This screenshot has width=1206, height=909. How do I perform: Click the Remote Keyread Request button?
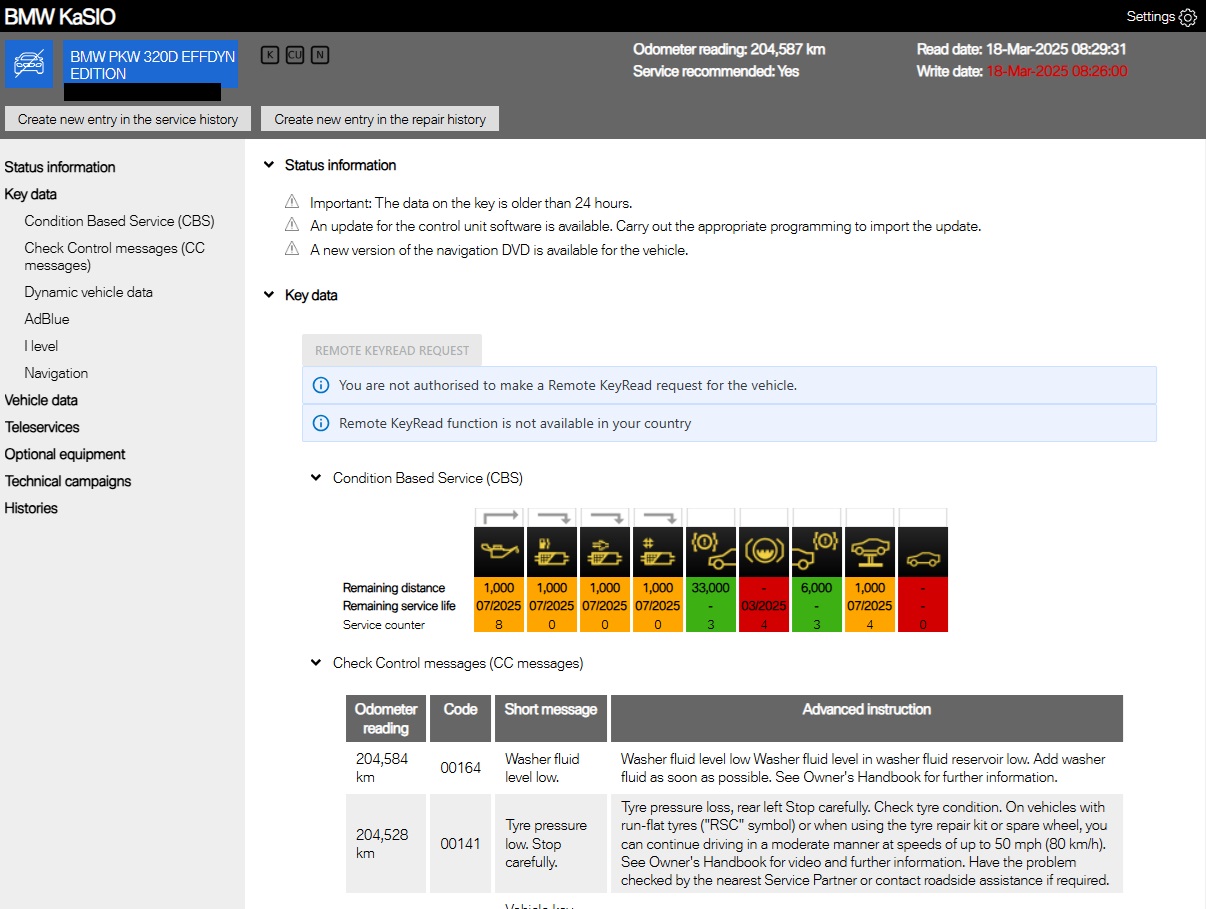[392, 350]
